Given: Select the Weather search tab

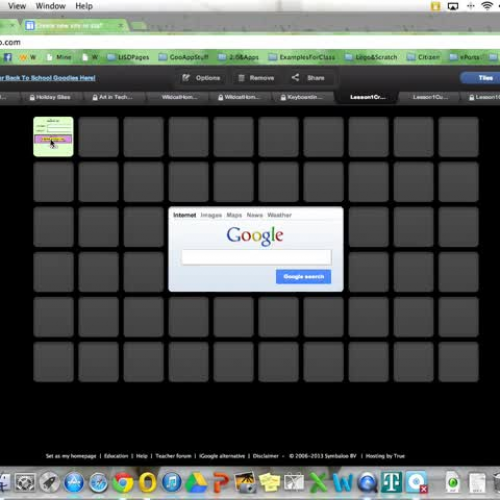Looking at the screenshot, I should pos(280,215).
